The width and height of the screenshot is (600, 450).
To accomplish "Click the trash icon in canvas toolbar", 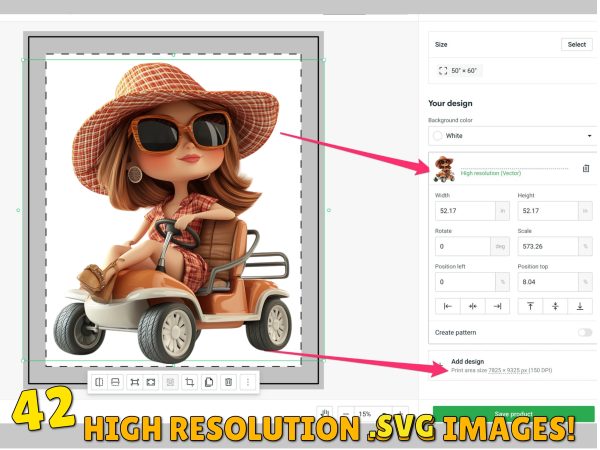I will pyautogui.click(x=228, y=382).
